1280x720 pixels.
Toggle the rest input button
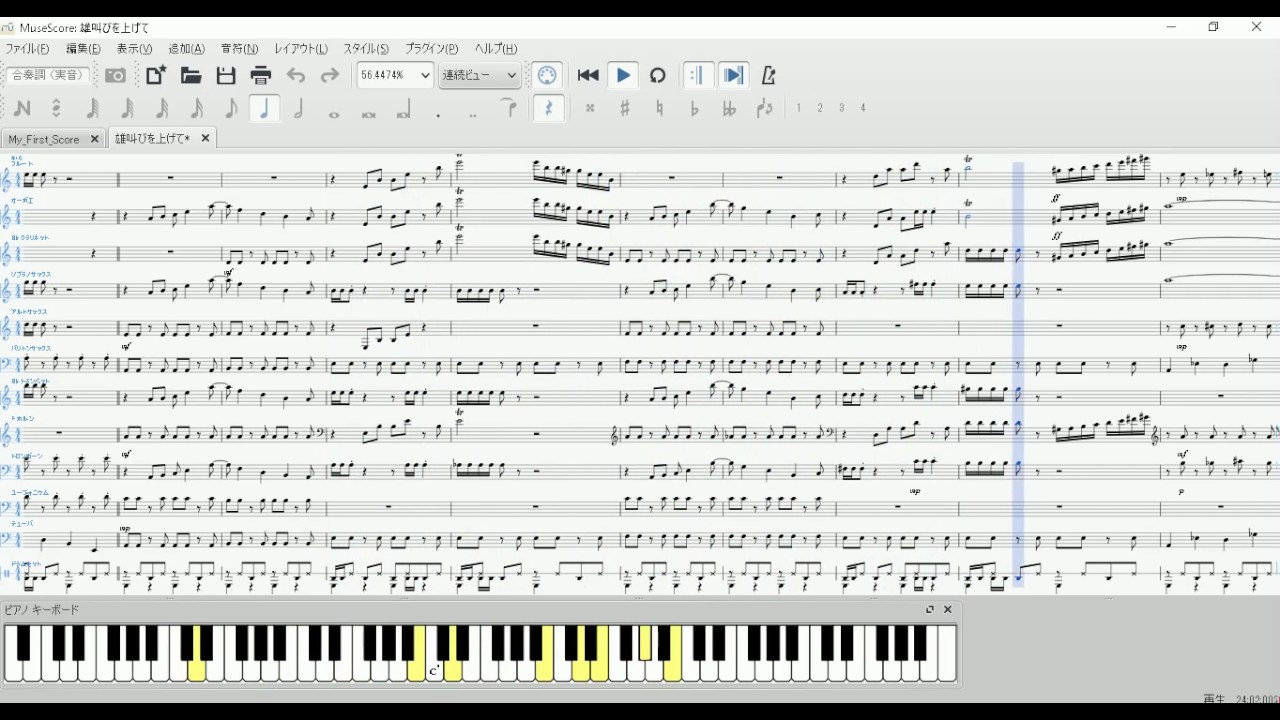coord(548,108)
